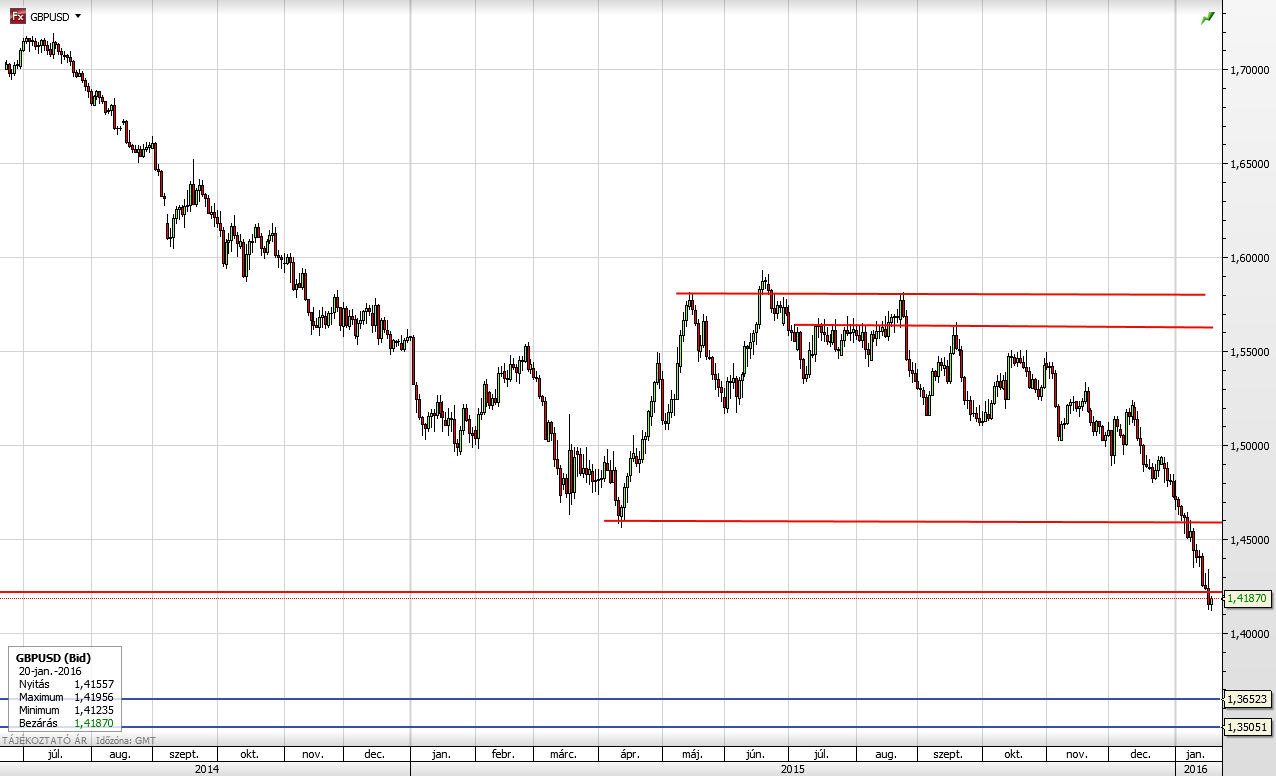Viewport: 1276px width, 776px height.
Task: Click the 2015 year label on the time axis
Action: click(x=792, y=769)
